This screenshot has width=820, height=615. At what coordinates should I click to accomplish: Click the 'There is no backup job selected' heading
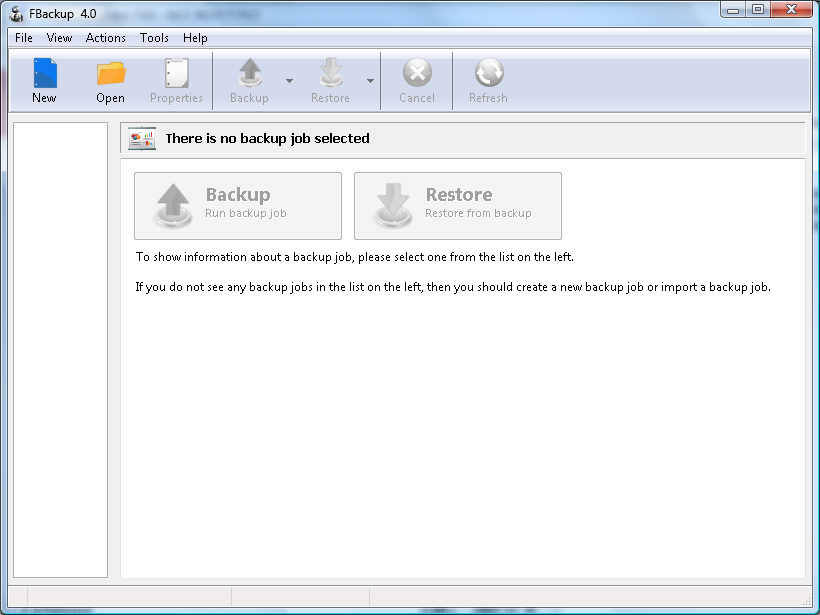click(x=267, y=139)
